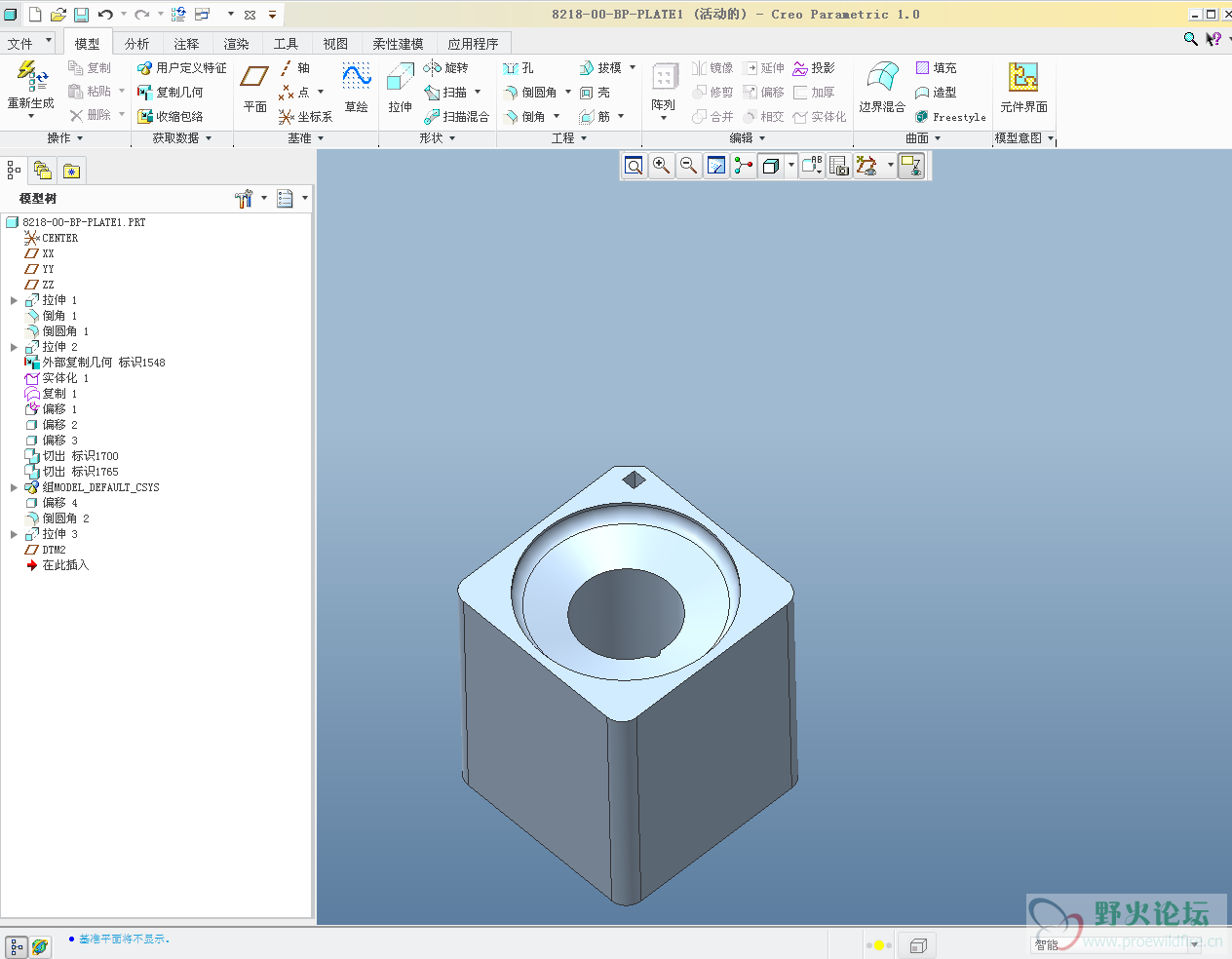
Task: Click the search magnifier at ribbon top right
Action: point(1190,39)
